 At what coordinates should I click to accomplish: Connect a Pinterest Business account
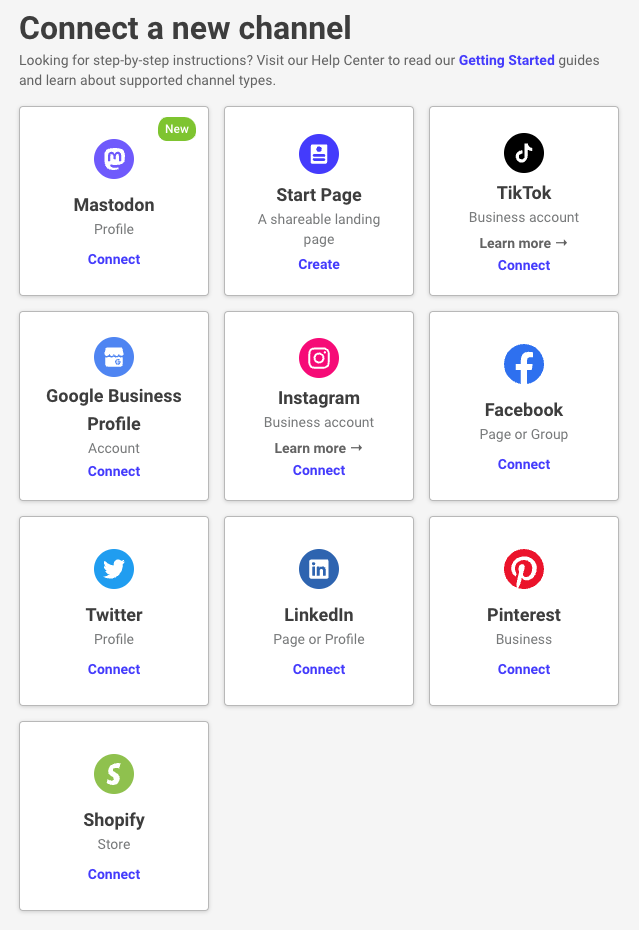coord(524,669)
